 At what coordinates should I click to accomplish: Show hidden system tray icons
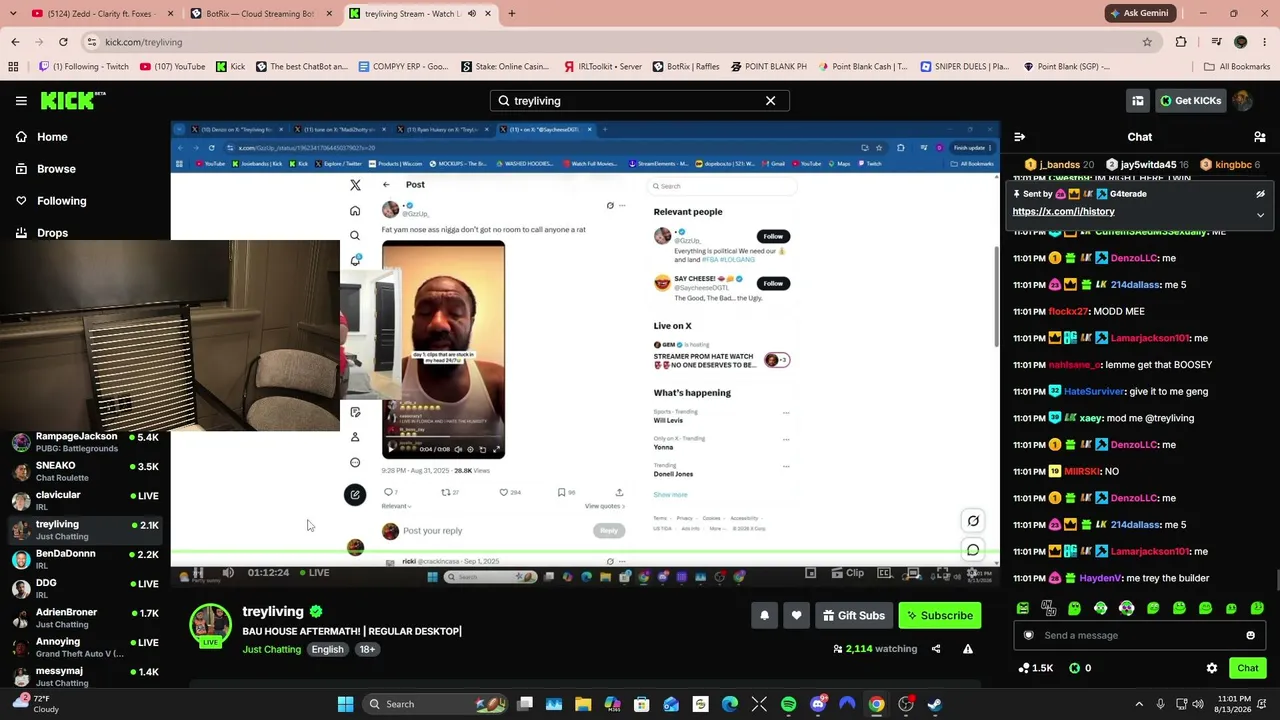click(1139, 704)
